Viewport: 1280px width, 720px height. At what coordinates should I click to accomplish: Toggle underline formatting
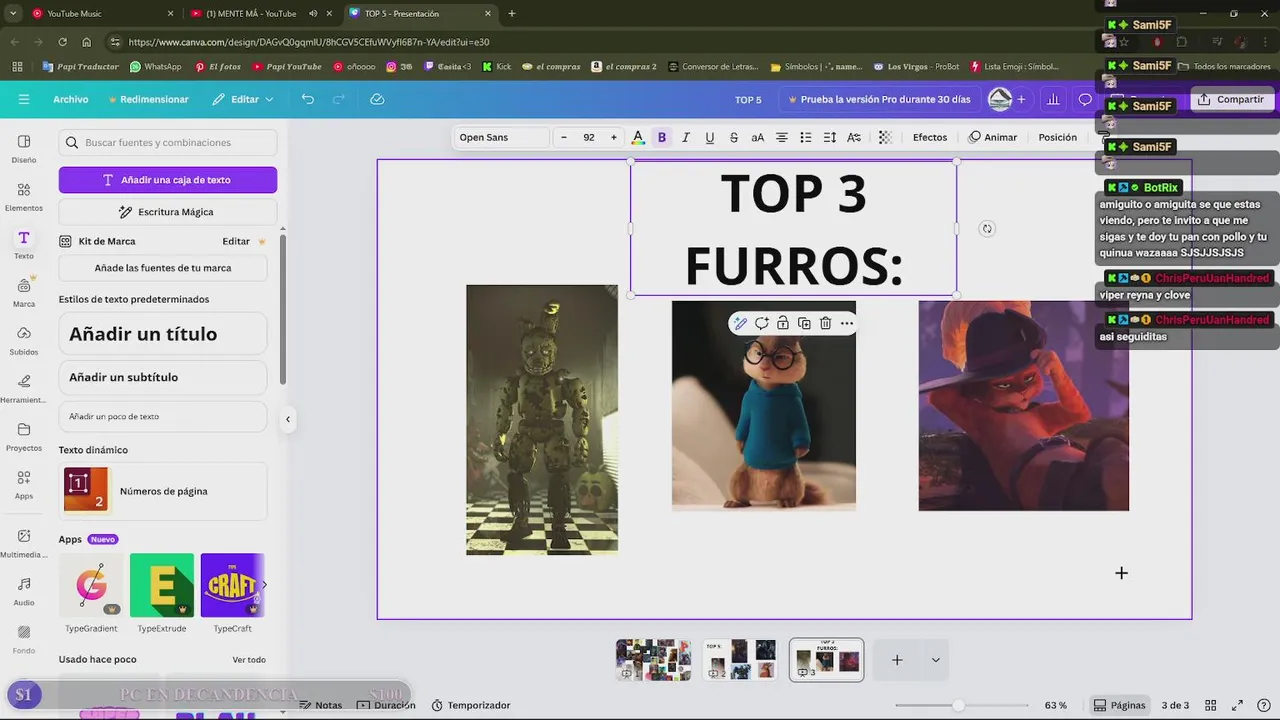710,137
